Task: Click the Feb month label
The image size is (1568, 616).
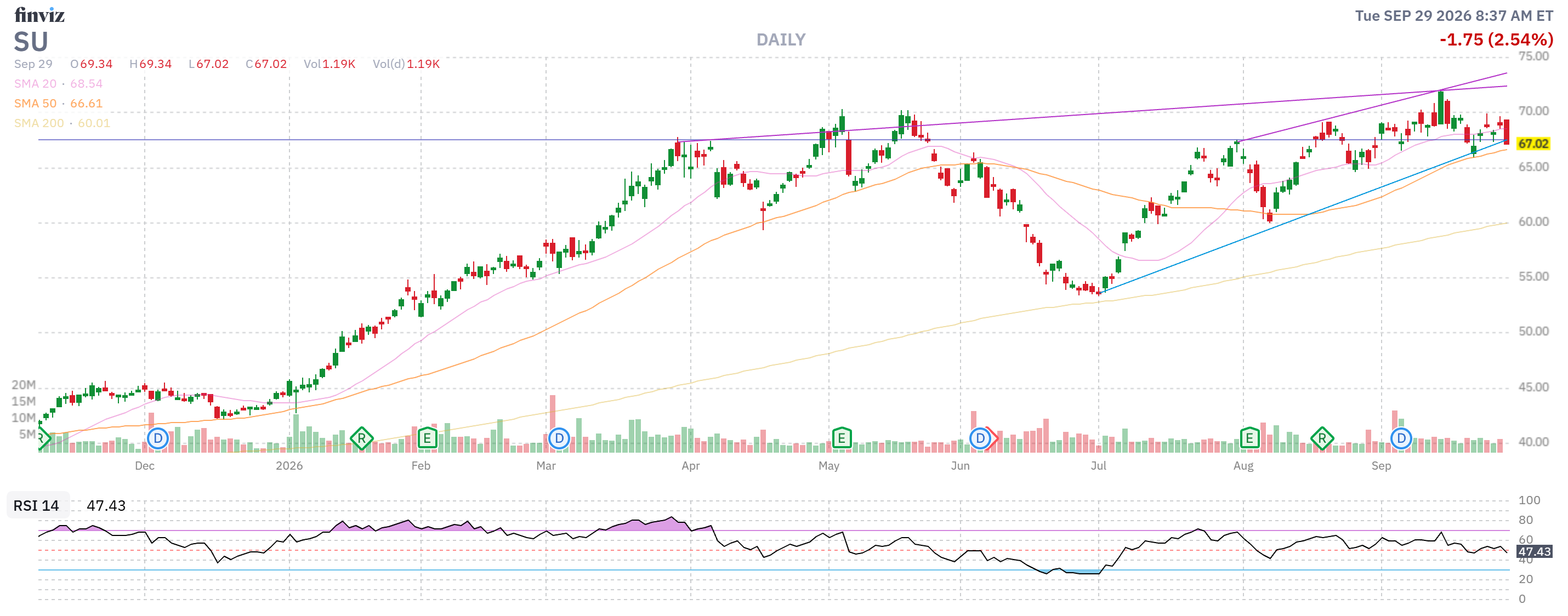Action: [421, 466]
